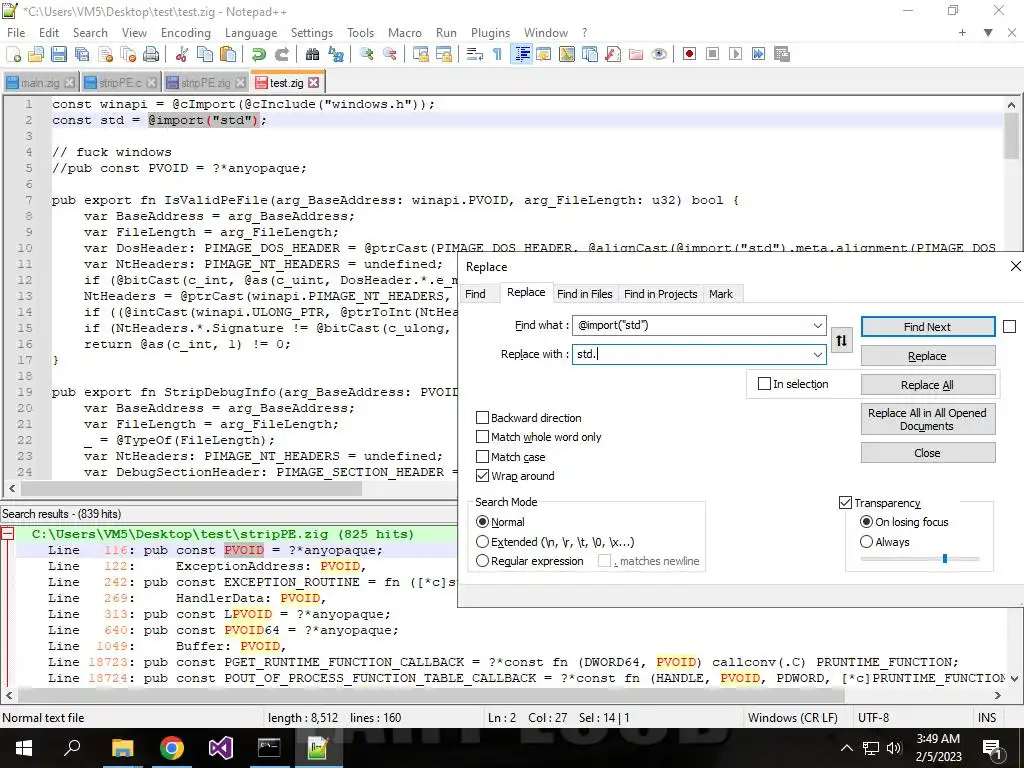The height and width of the screenshot is (768, 1024).
Task: Collapse the stripPE.zig search results group
Action: (x=7, y=534)
